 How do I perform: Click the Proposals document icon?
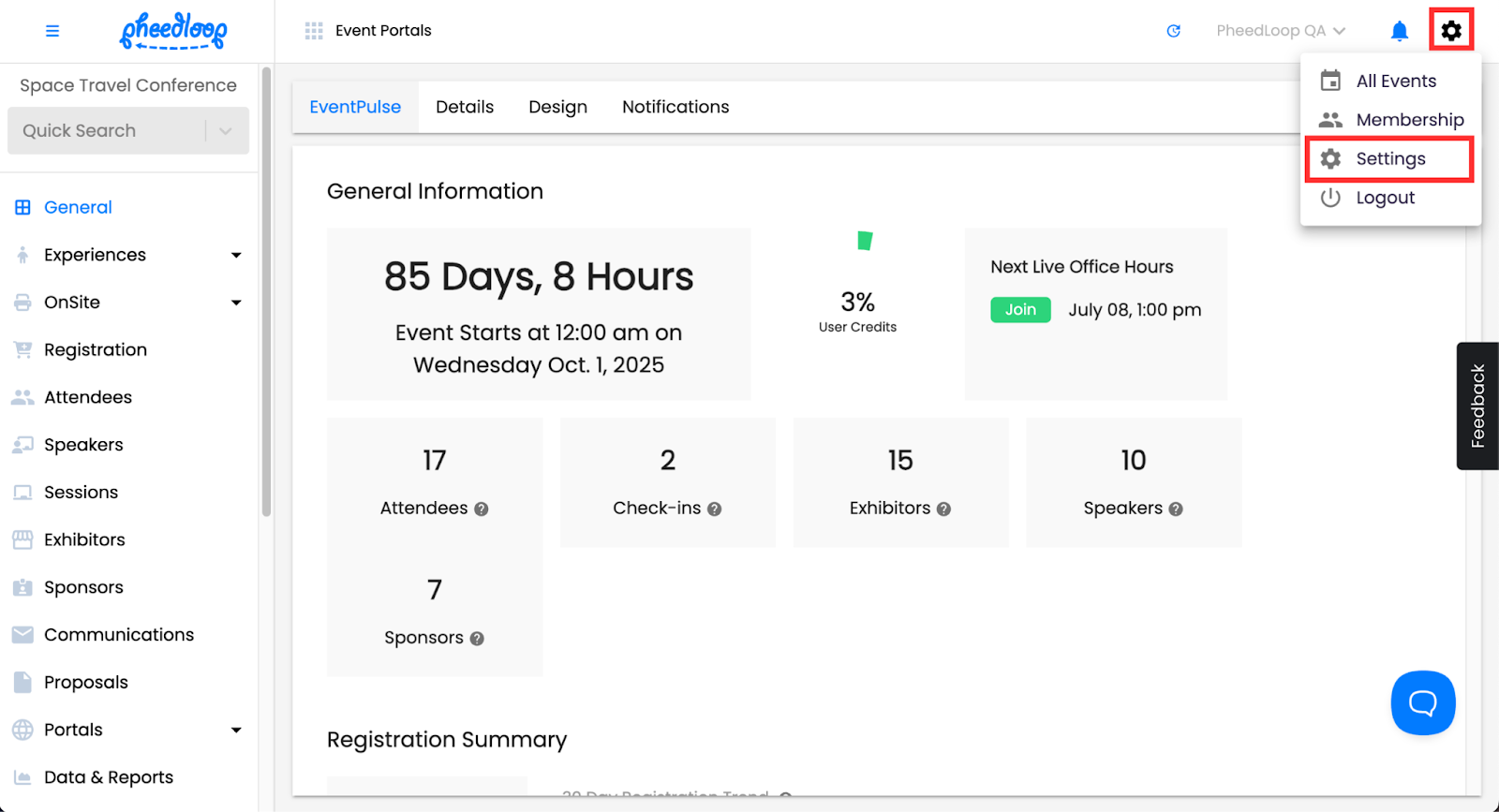[22, 683]
